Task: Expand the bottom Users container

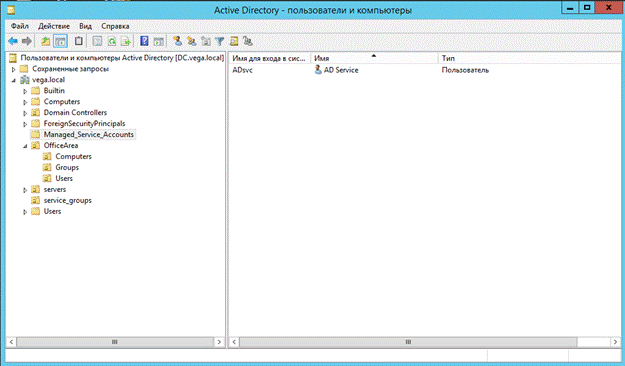Action: 25,212
